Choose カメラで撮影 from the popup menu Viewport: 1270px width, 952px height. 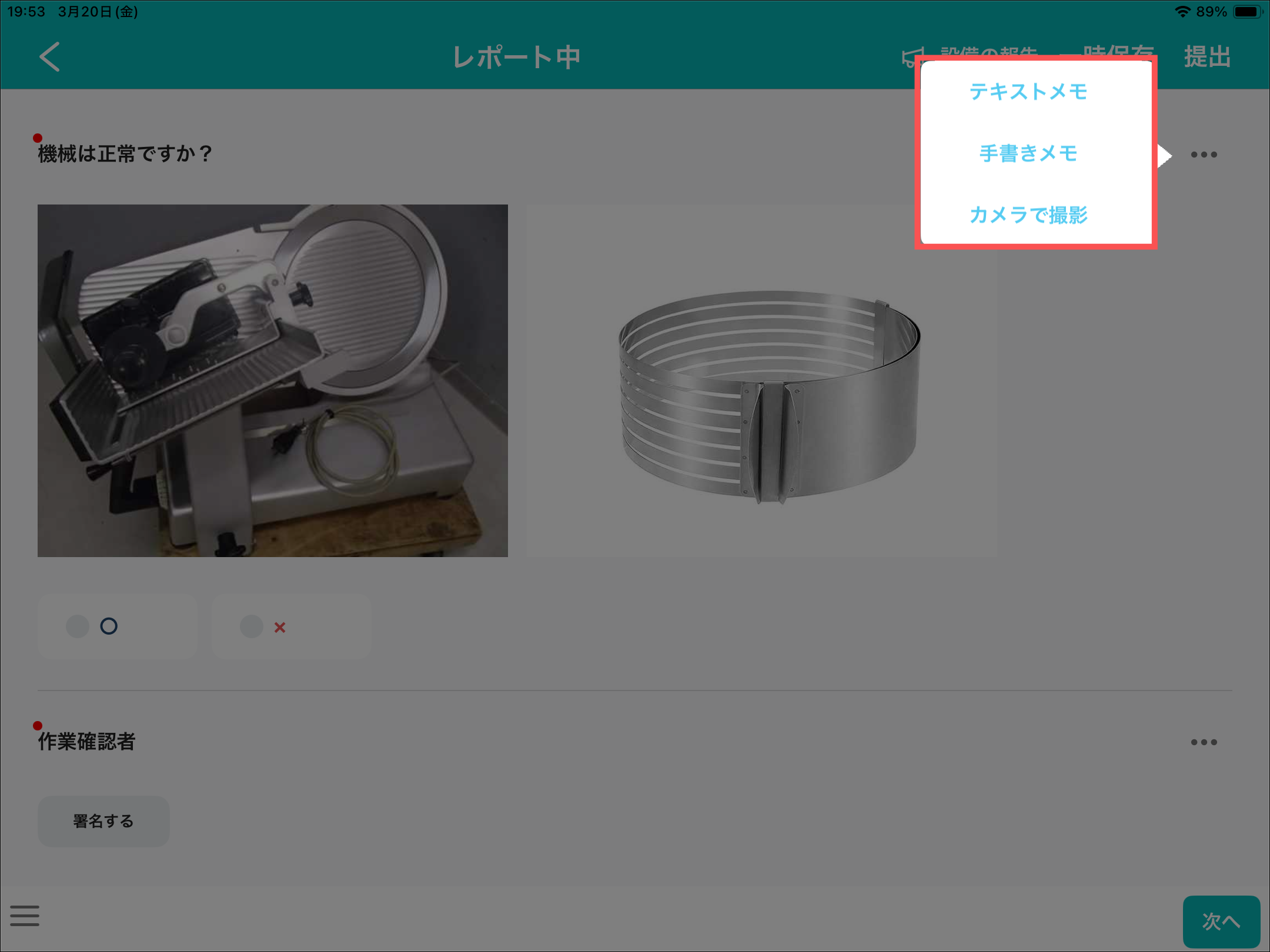pos(1028,215)
